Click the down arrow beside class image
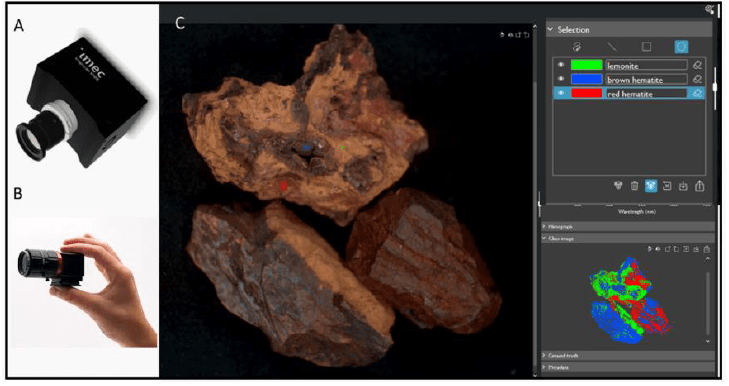The width and height of the screenshot is (729, 386). pyautogui.click(x=708, y=341)
